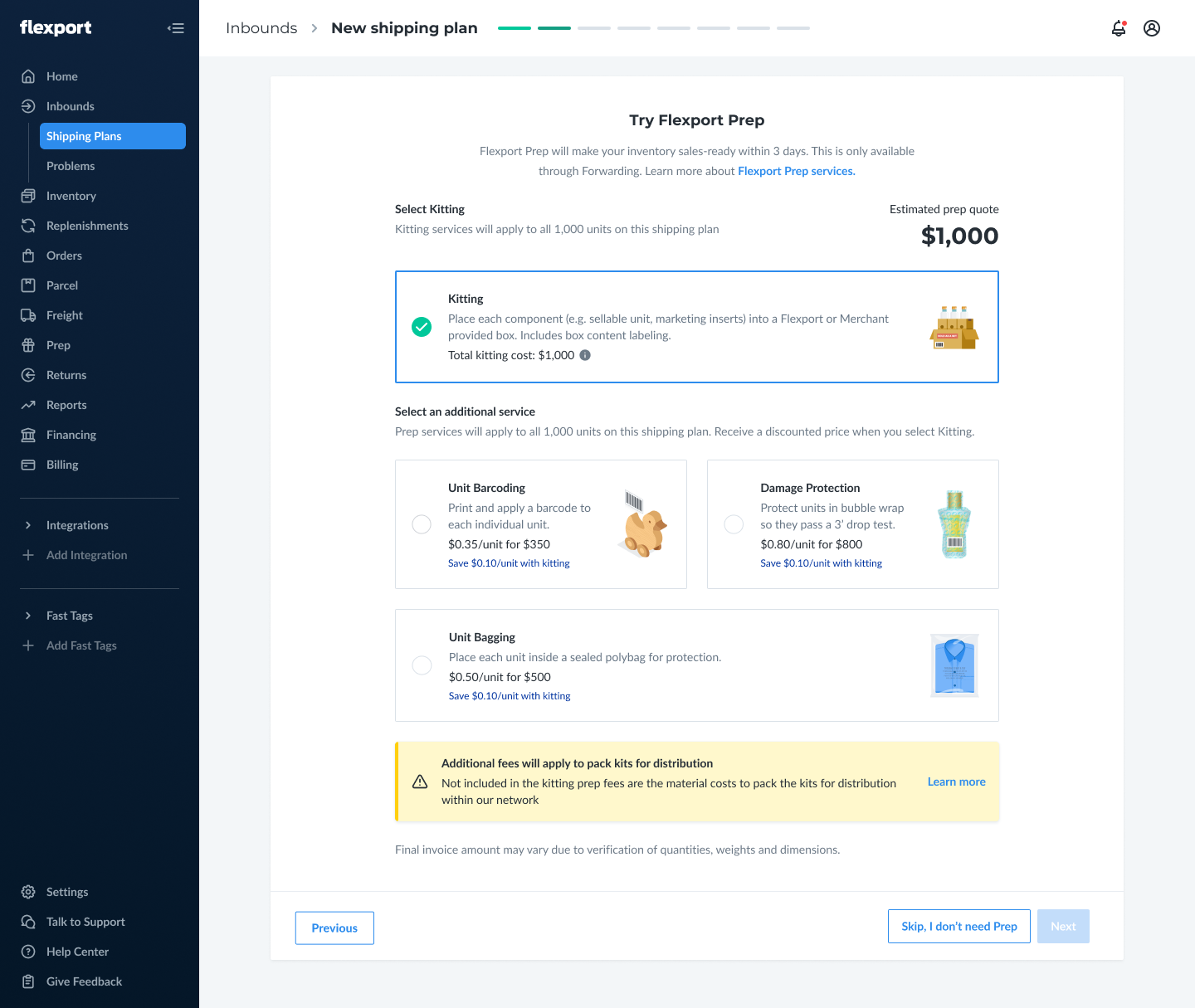Click the plus icon for Add Integration

pyautogui.click(x=28, y=555)
